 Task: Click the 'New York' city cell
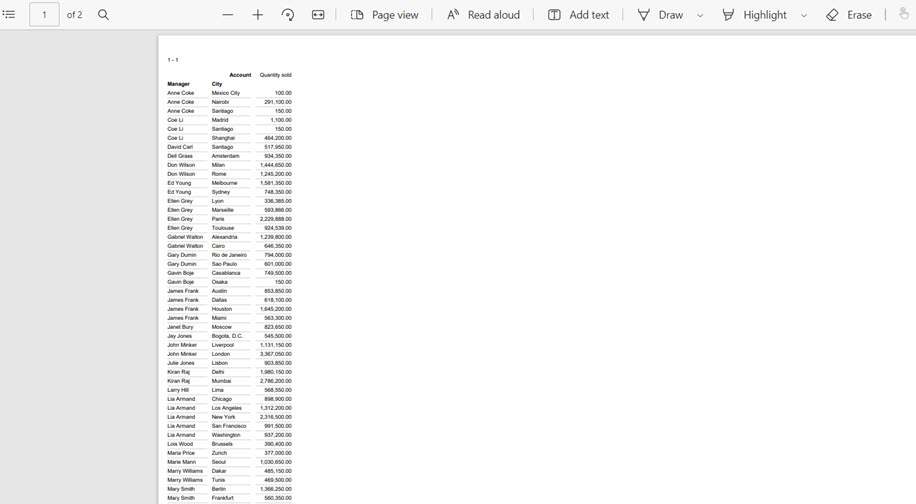223,417
